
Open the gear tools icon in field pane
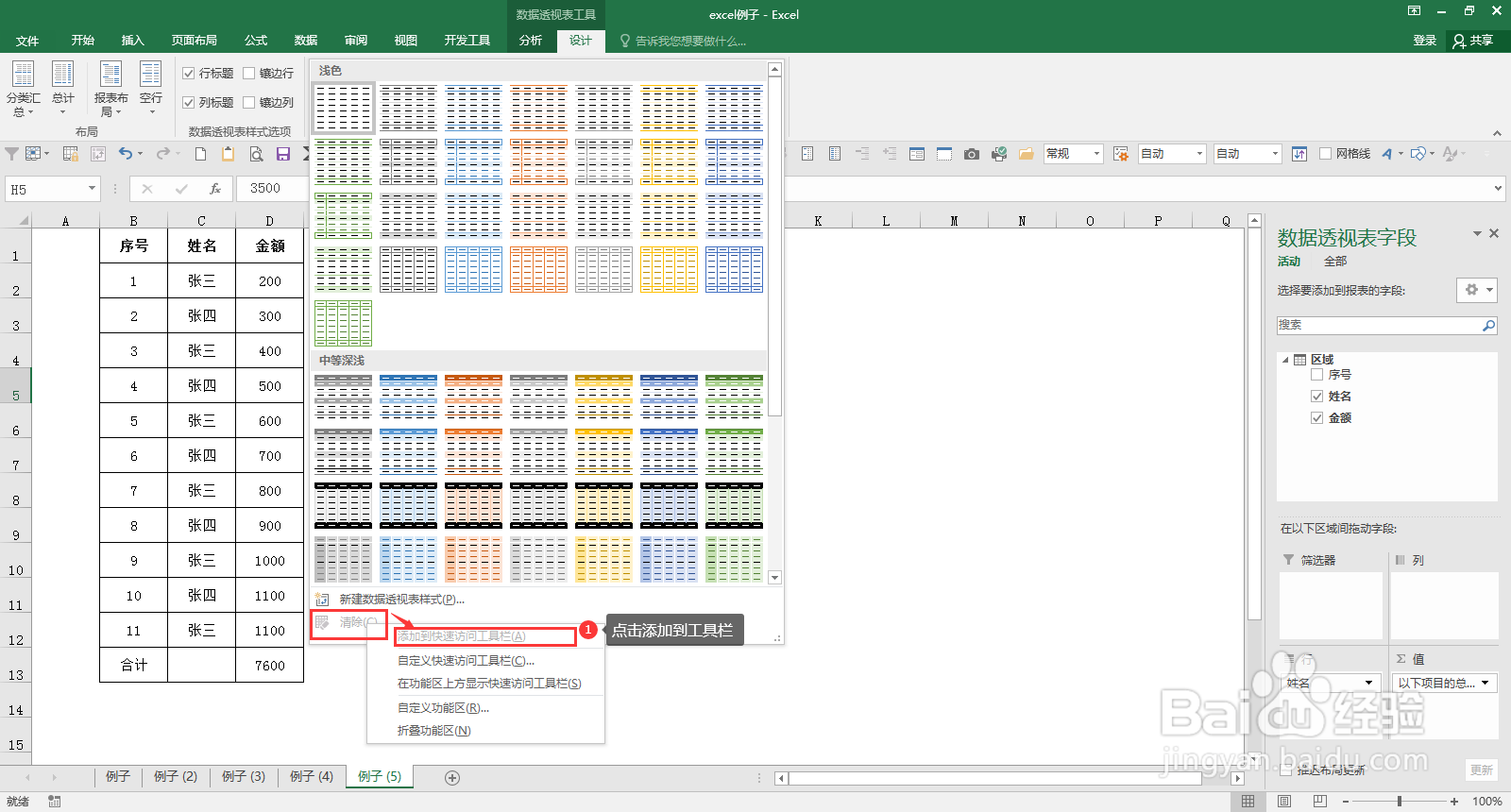coord(1477,290)
